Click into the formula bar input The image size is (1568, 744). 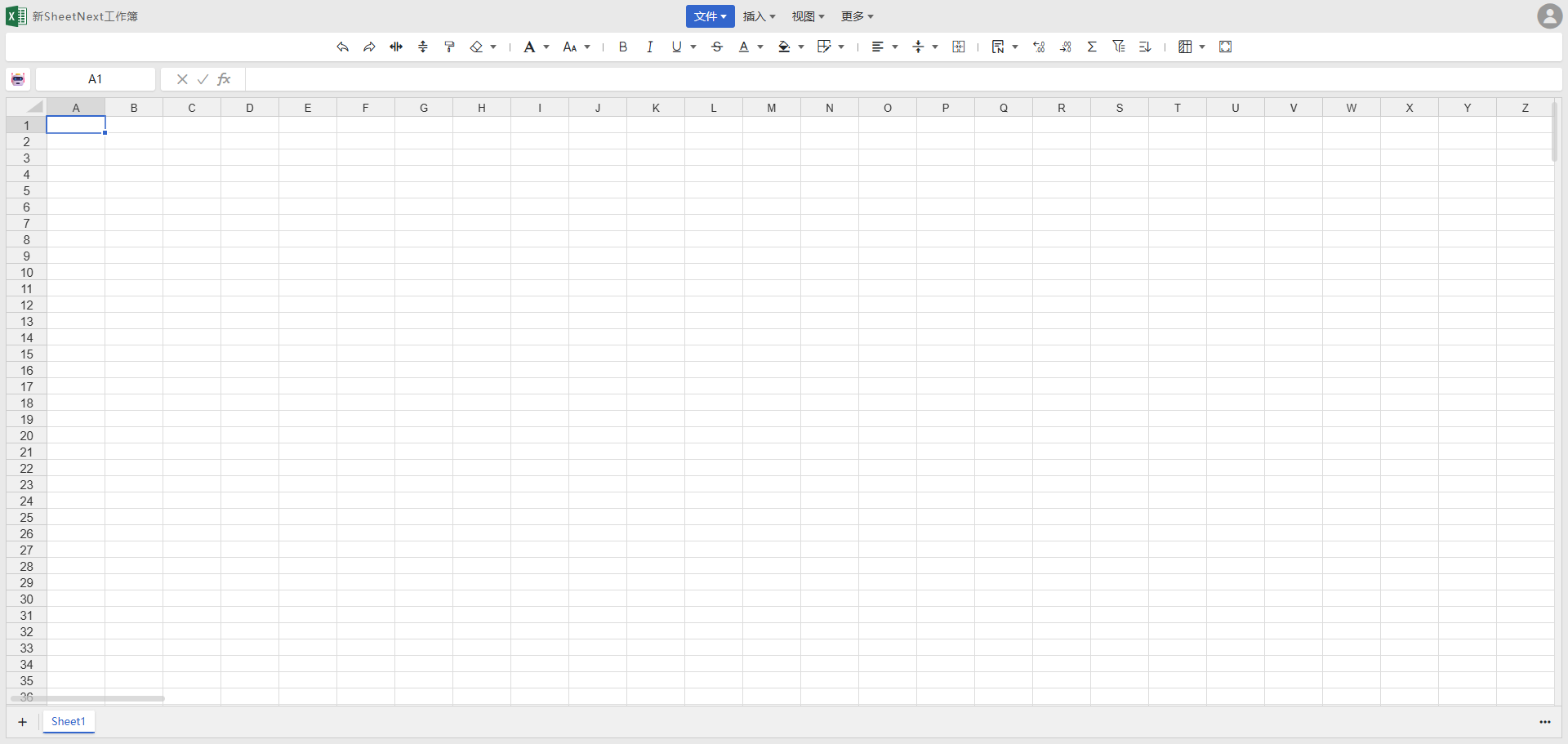click(903, 79)
